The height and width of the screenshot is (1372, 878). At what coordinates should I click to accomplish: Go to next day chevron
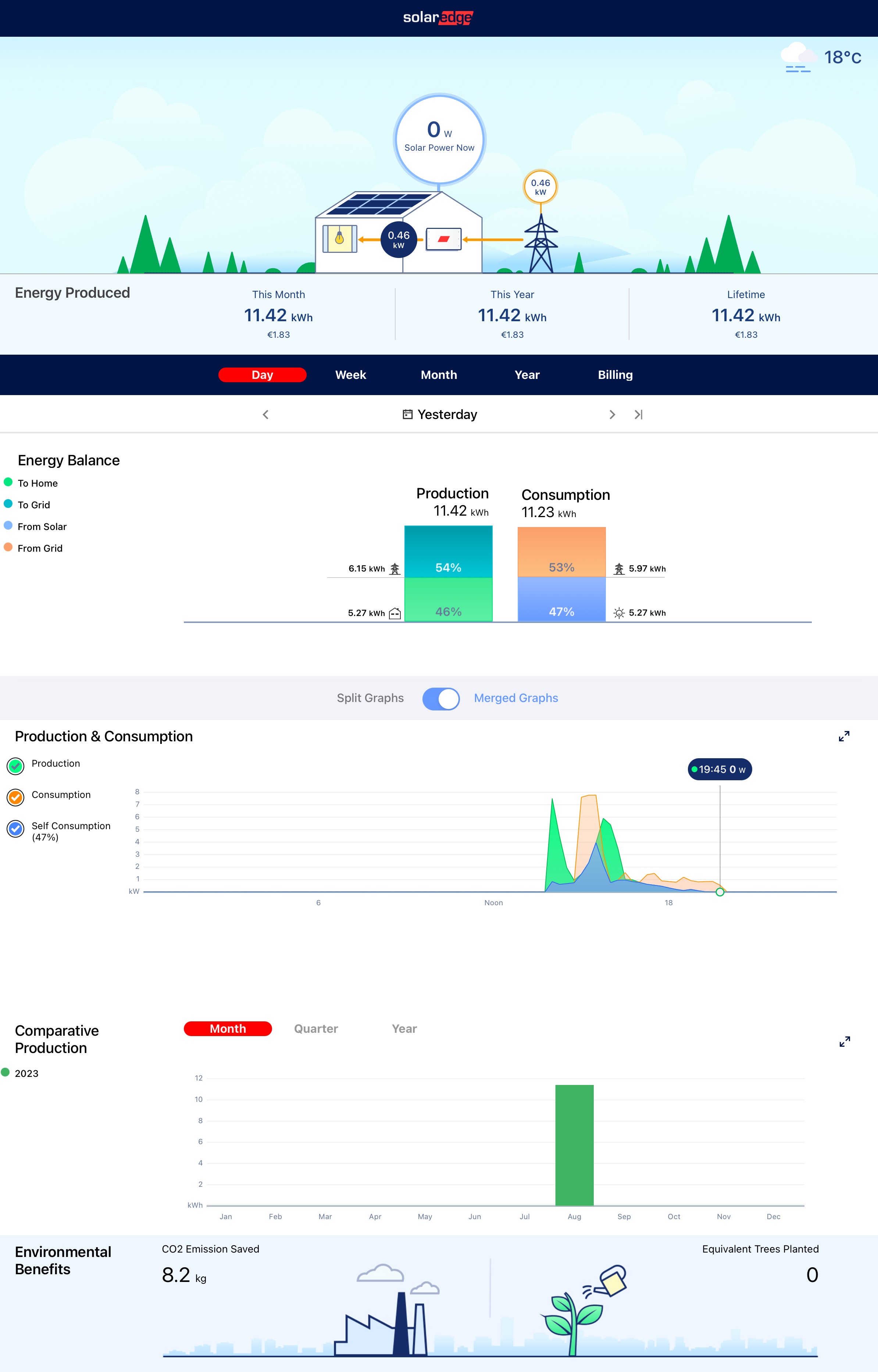click(612, 414)
